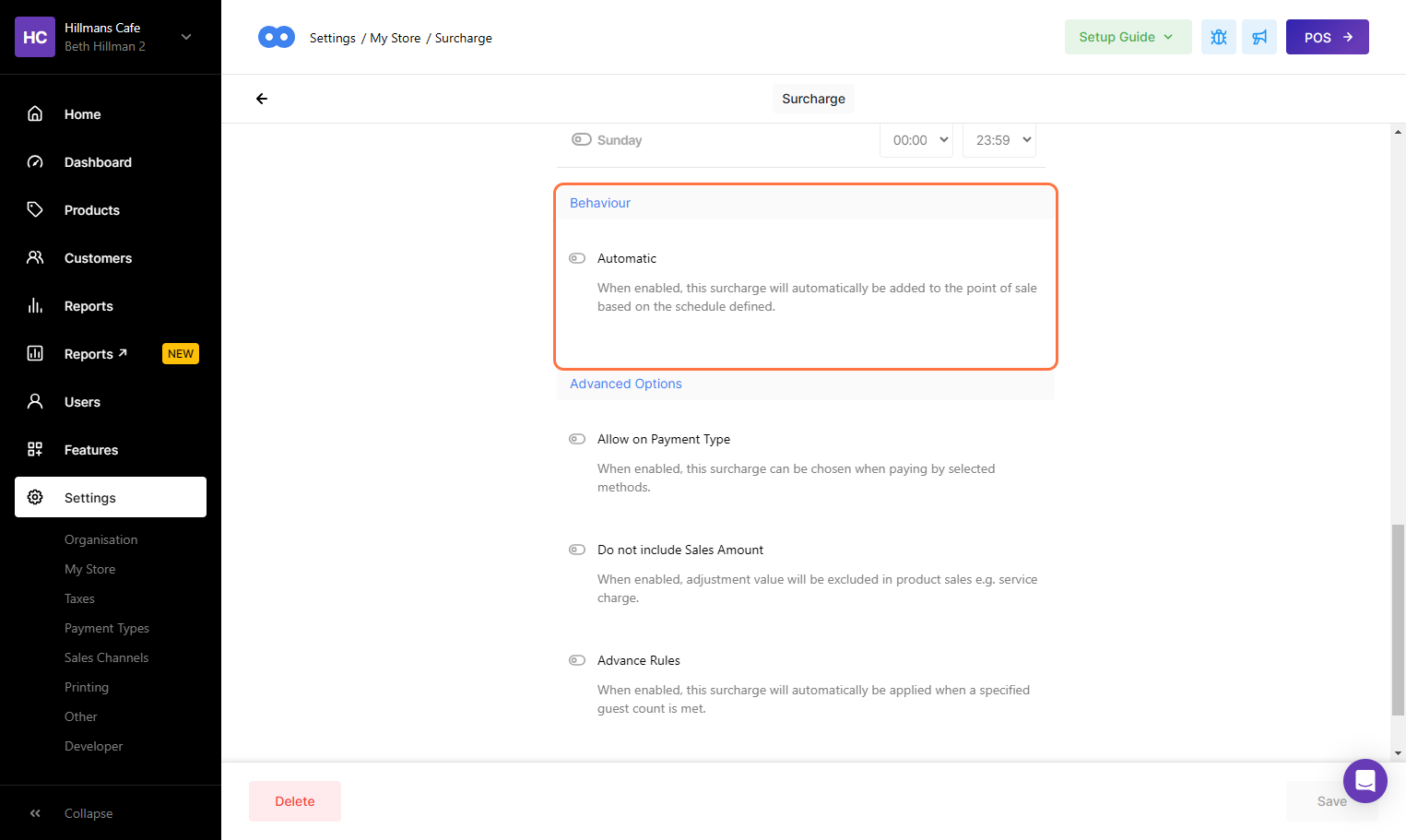This screenshot has width=1406, height=840.
Task: Open Features in sidebar
Action: click(x=90, y=450)
